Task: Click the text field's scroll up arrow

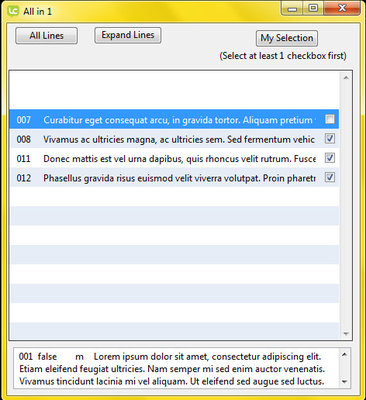Action: point(345,354)
